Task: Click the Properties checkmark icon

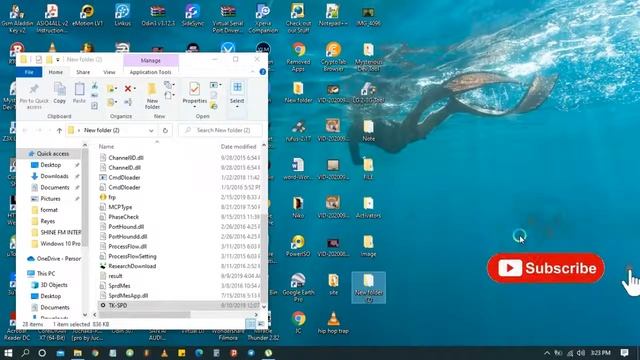Action: pyautogui.click(x=195, y=89)
